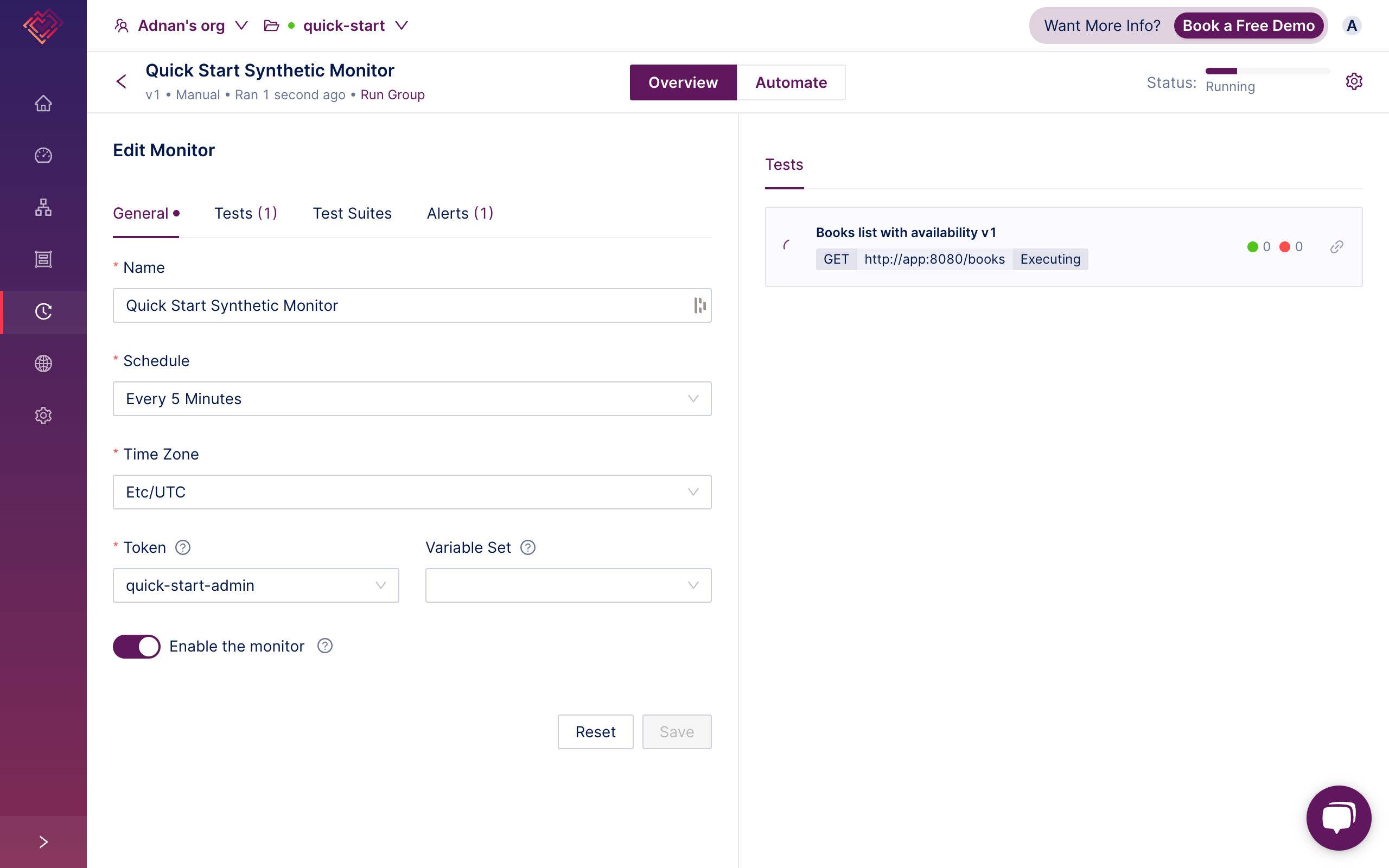
Task: Select the General tab
Action: pyautogui.click(x=146, y=214)
